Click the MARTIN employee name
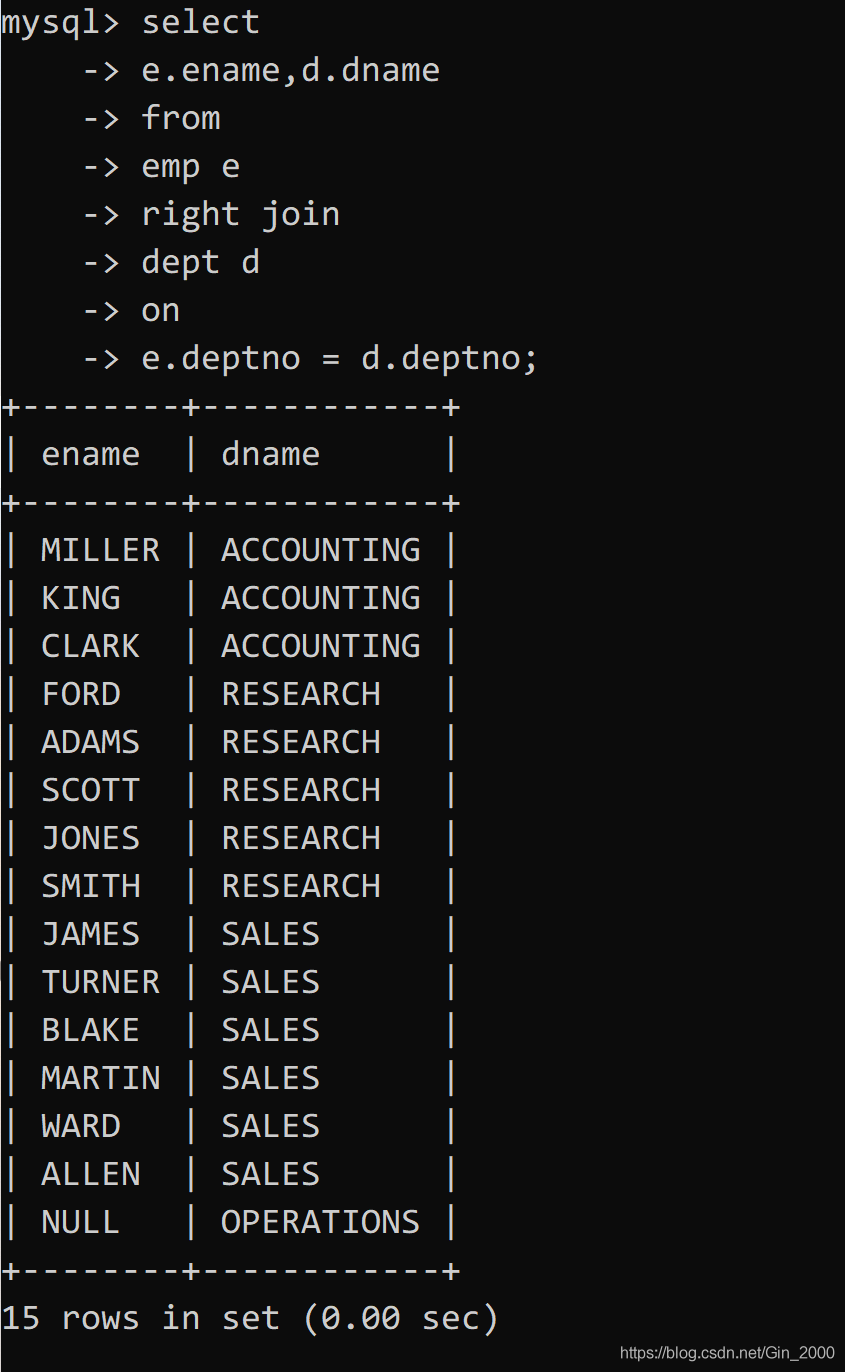This screenshot has width=845, height=1372. [x=100, y=1078]
